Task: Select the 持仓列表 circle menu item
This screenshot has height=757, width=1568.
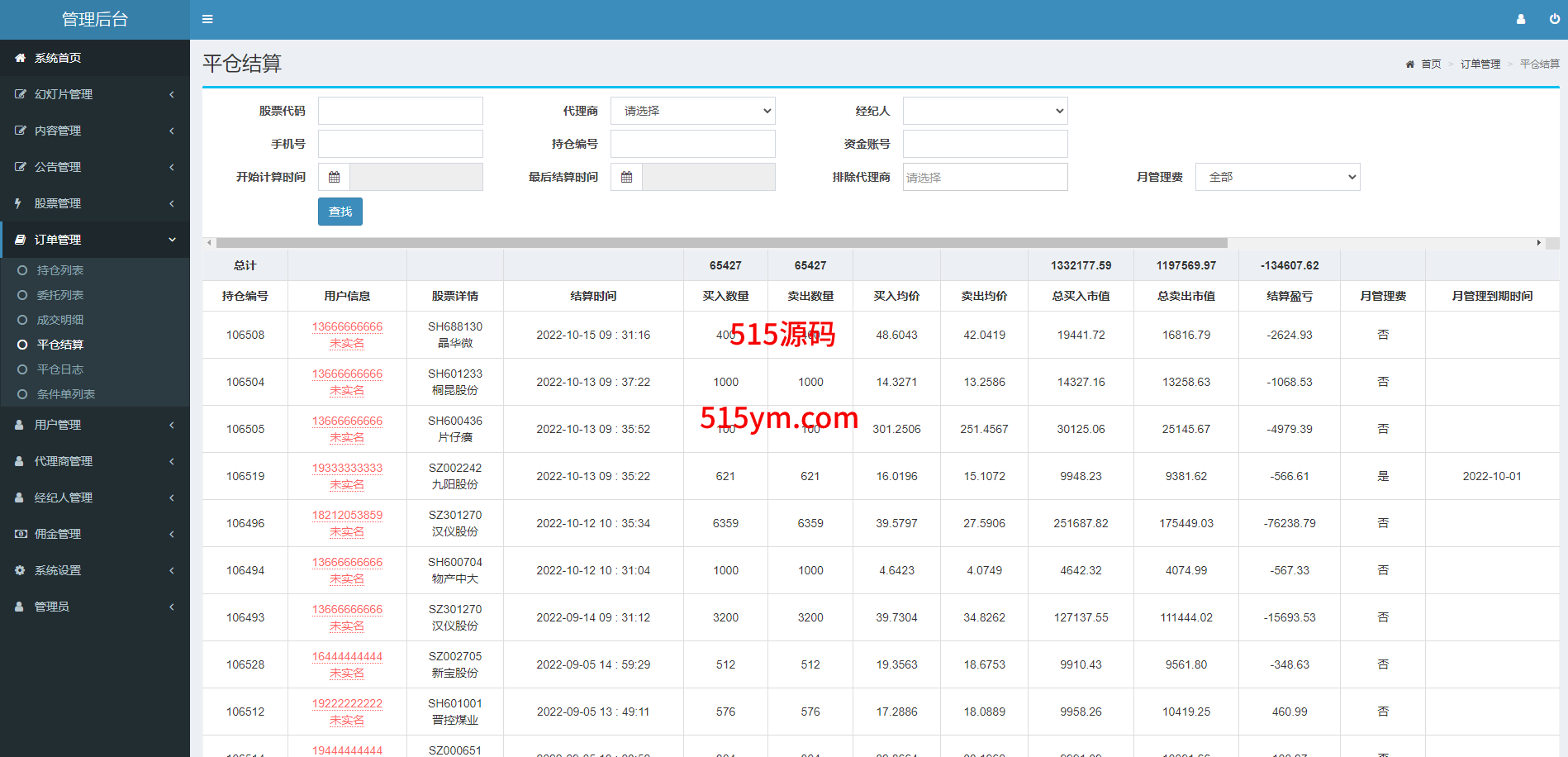Action: pyautogui.click(x=59, y=270)
